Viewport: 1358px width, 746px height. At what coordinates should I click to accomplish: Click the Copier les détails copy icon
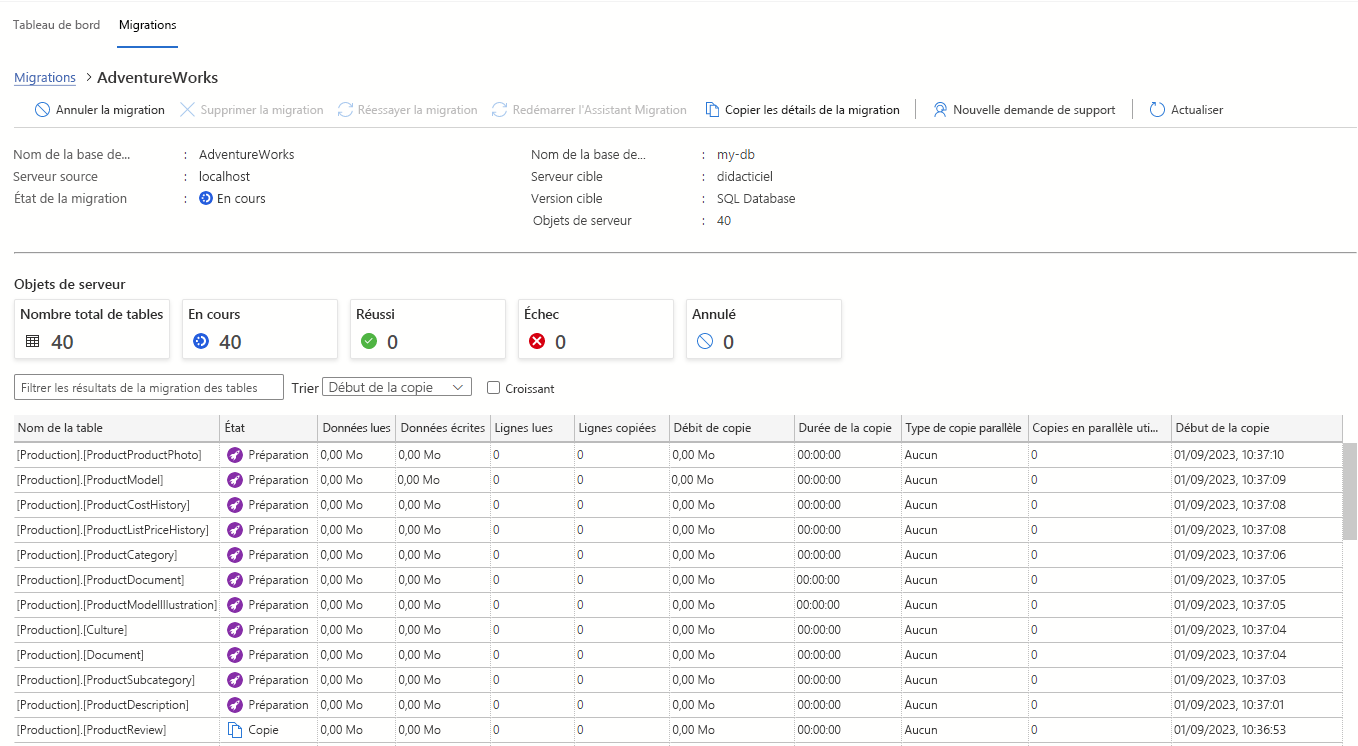click(712, 110)
